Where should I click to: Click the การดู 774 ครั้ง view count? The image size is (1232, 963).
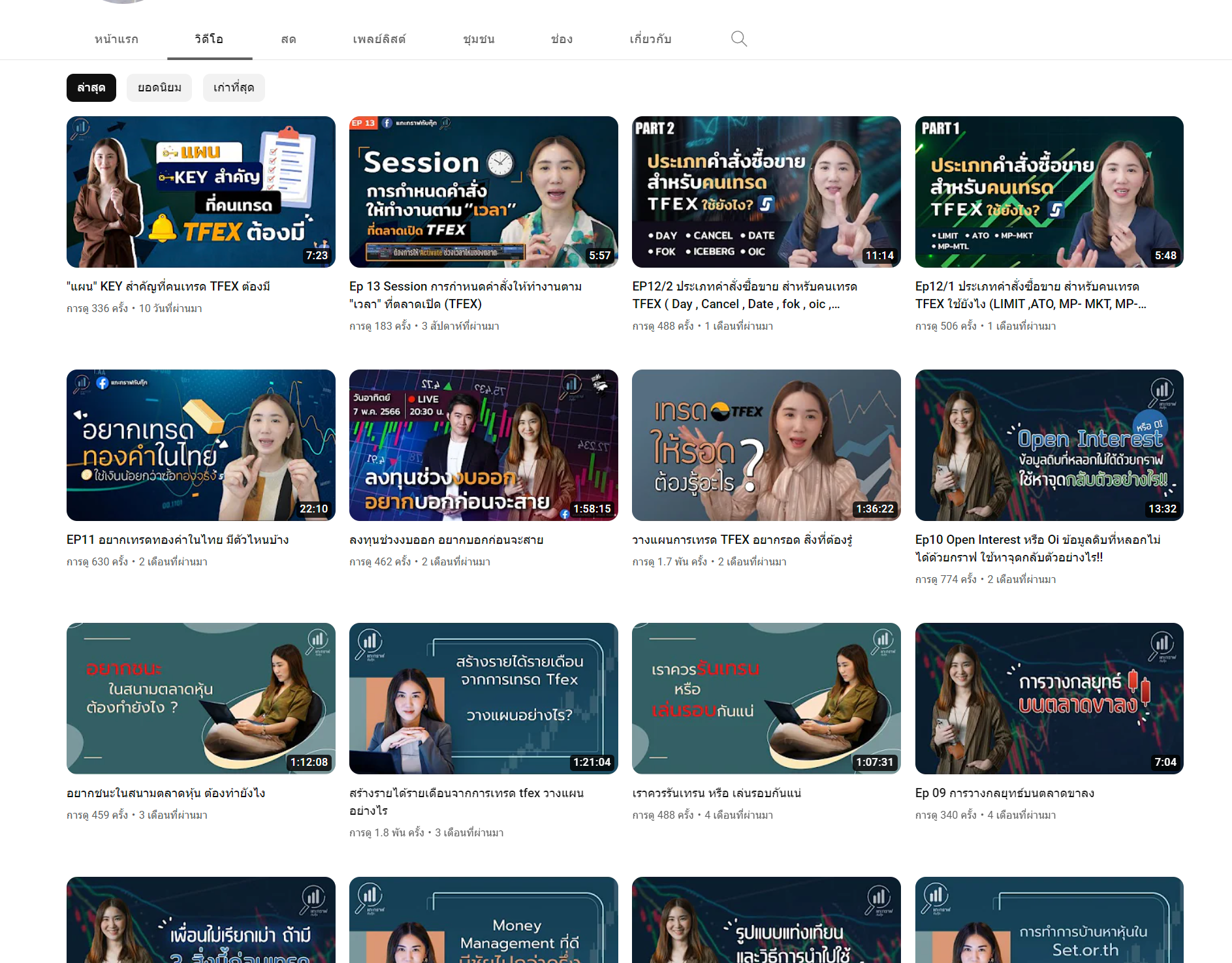(x=946, y=579)
